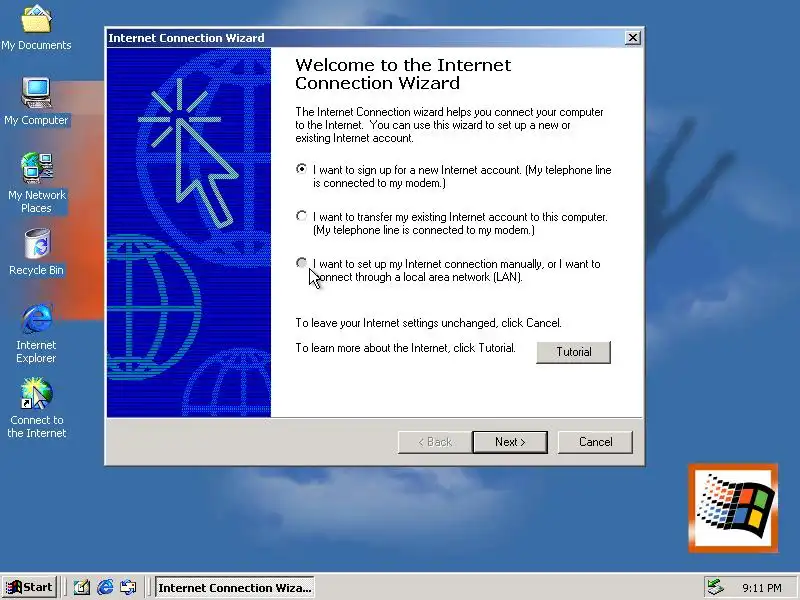
Task: Click the Show Desktop quick launch icon
Action: (82, 587)
